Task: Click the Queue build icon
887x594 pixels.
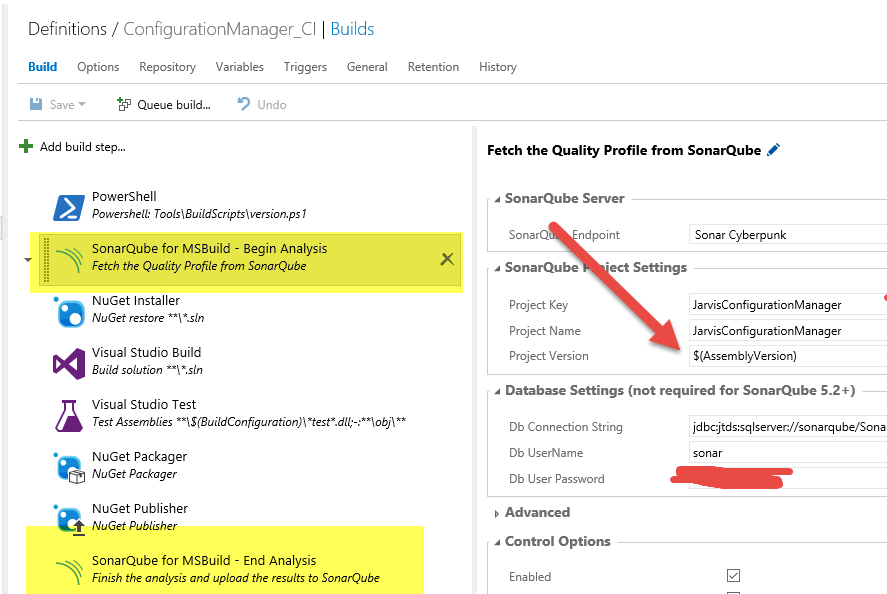Action: [124, 104]
